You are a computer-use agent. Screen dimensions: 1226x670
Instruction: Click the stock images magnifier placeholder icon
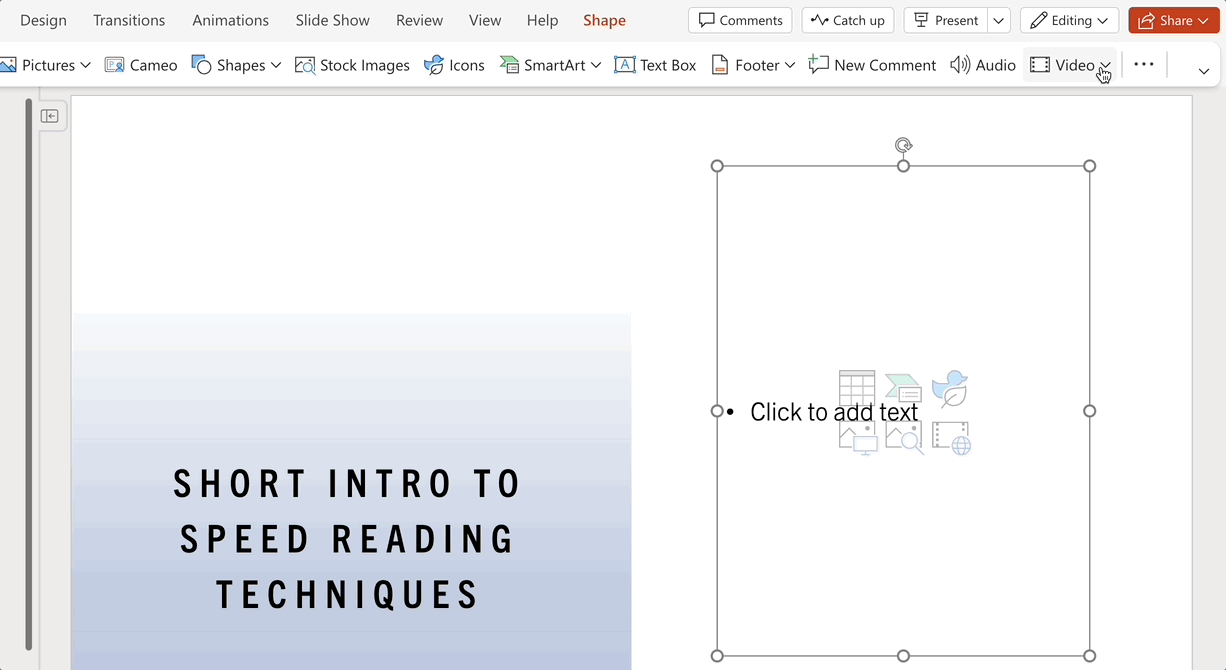coord(904,437)
